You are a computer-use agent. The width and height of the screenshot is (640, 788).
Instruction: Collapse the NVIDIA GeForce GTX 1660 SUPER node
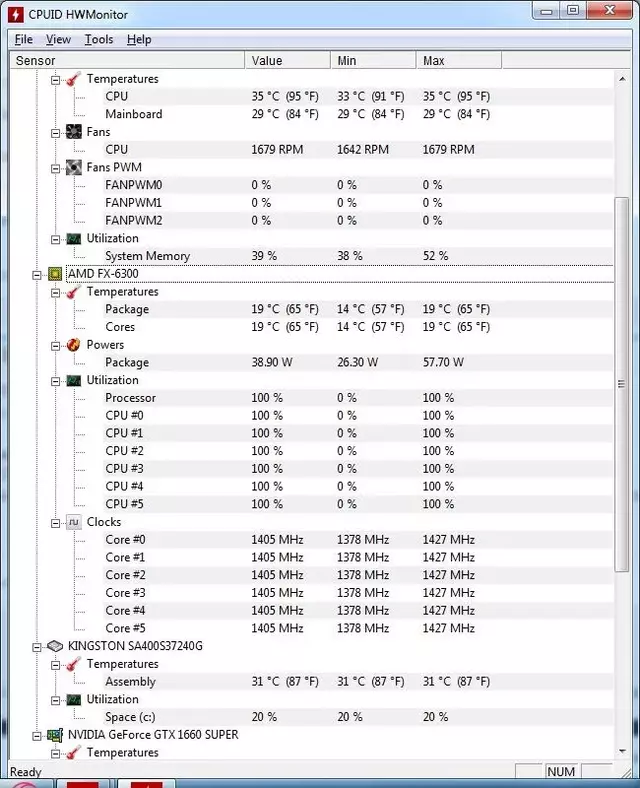(37, 736)
